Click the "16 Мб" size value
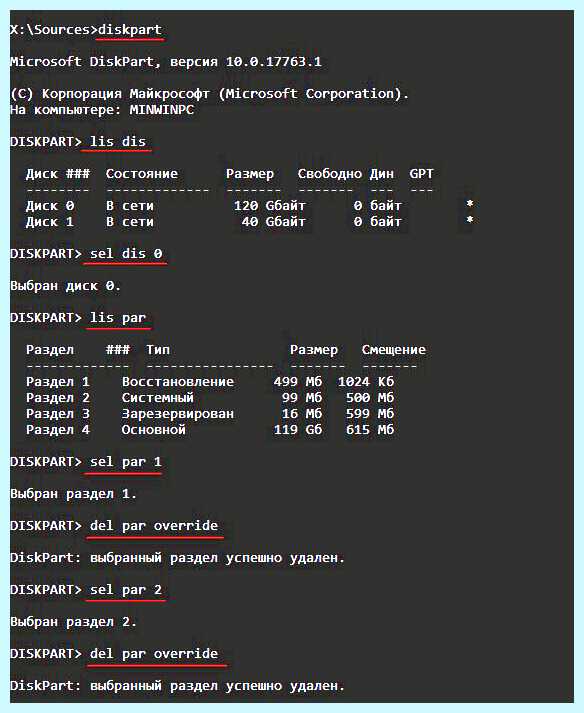 click(302, 413)
